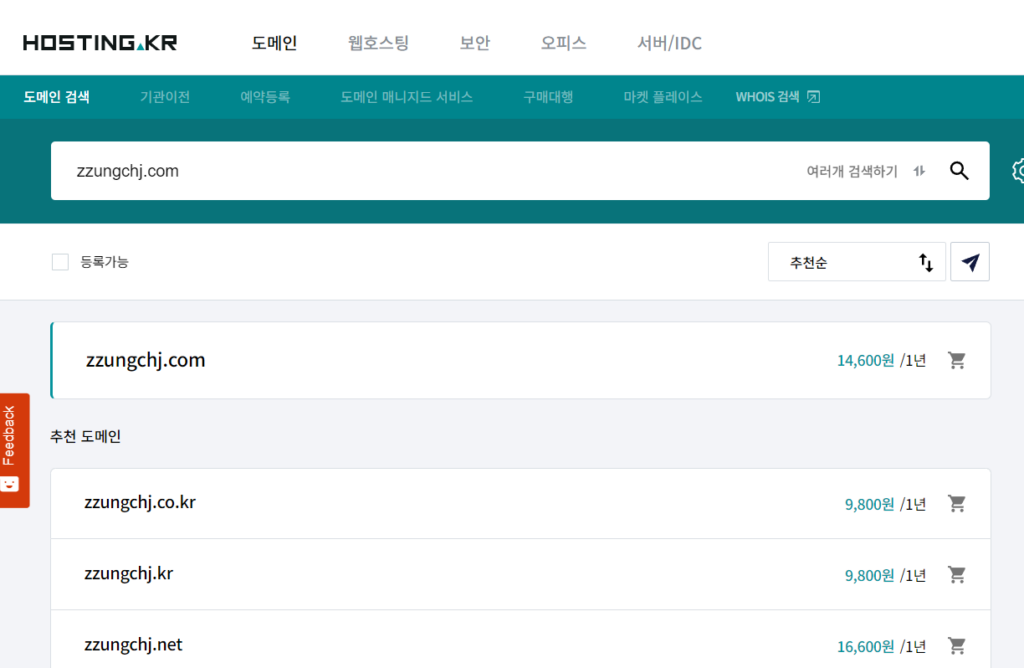Click the paper plane send icon button
The image size is (1024, 668).
(970, 262)
